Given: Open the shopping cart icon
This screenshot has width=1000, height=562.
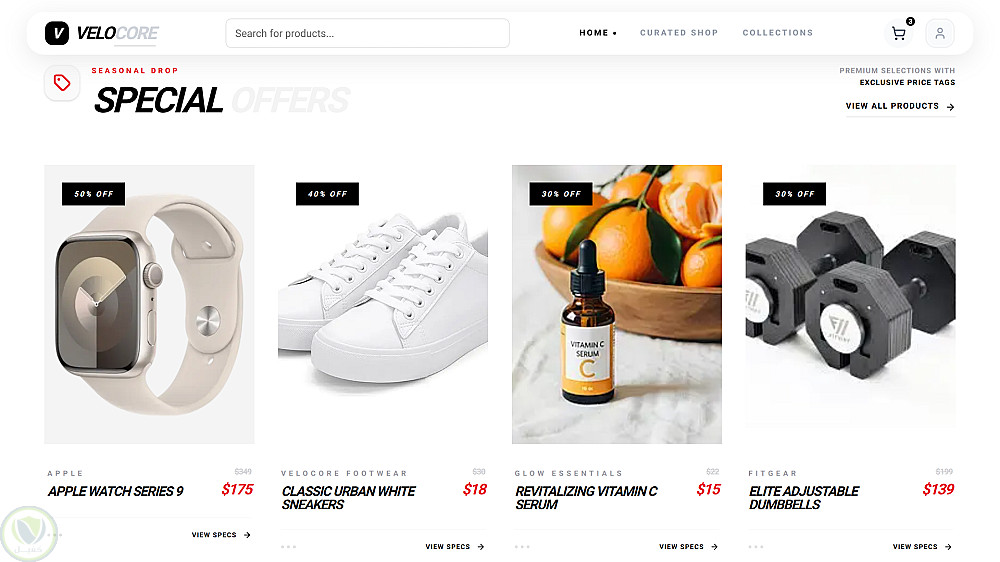Looking at the screenshot, I should [x=899, y=33].
